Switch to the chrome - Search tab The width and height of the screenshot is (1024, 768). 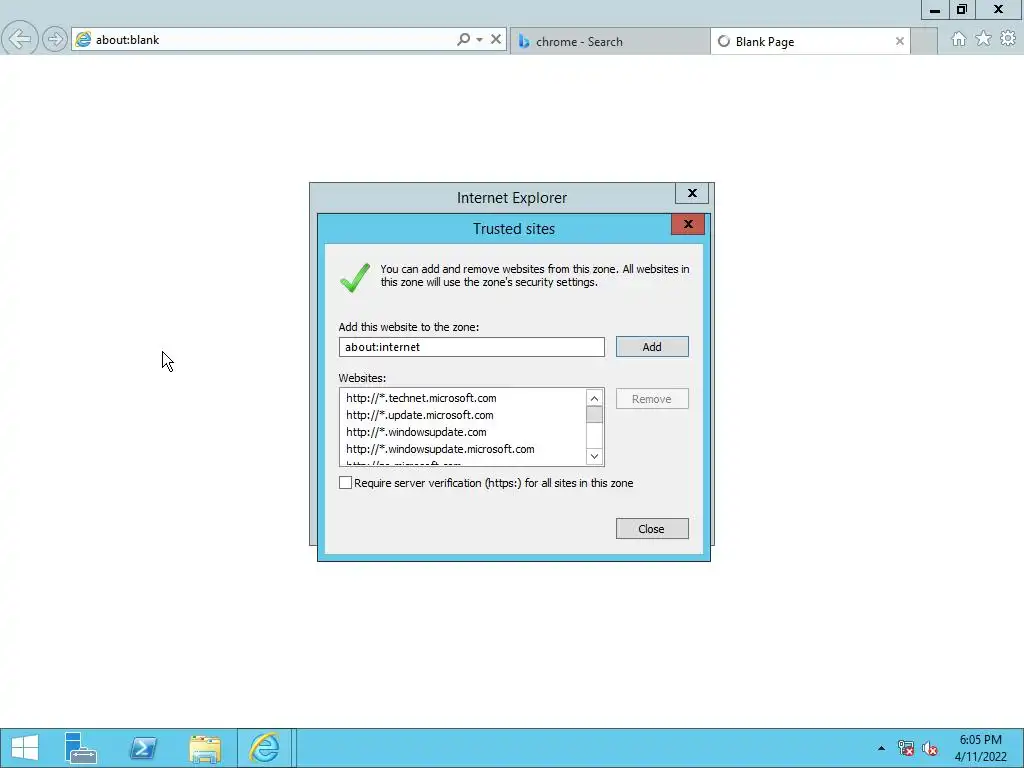pos(609,41)
